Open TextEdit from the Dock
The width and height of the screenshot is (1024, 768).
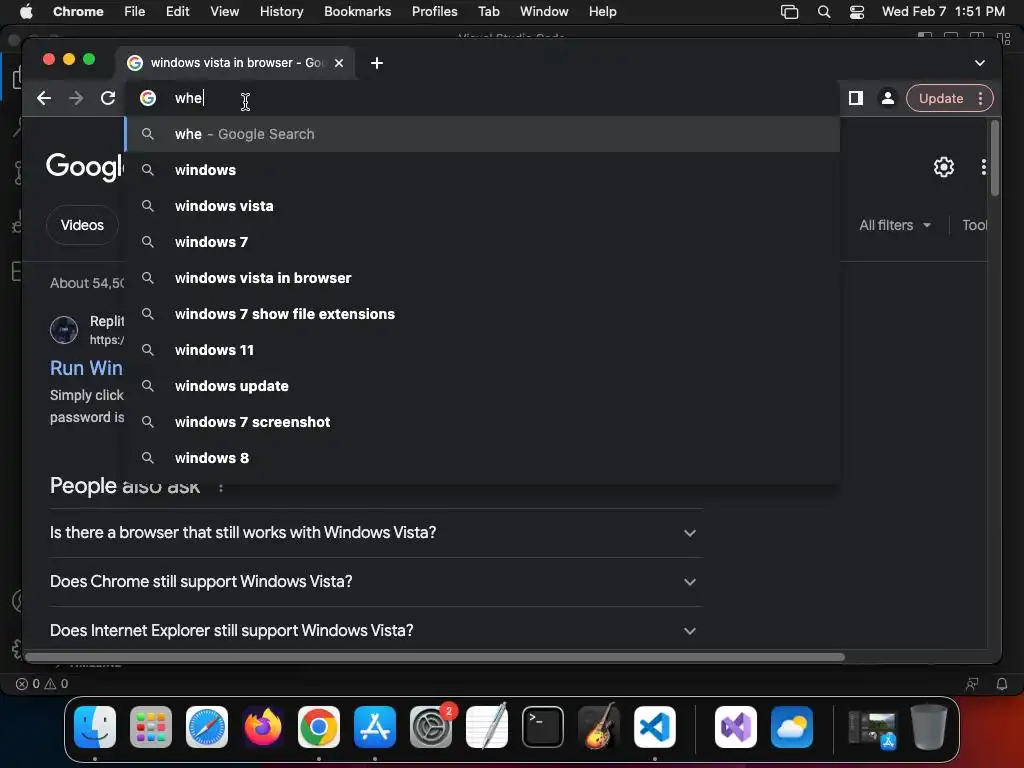(x=487, y=726)
